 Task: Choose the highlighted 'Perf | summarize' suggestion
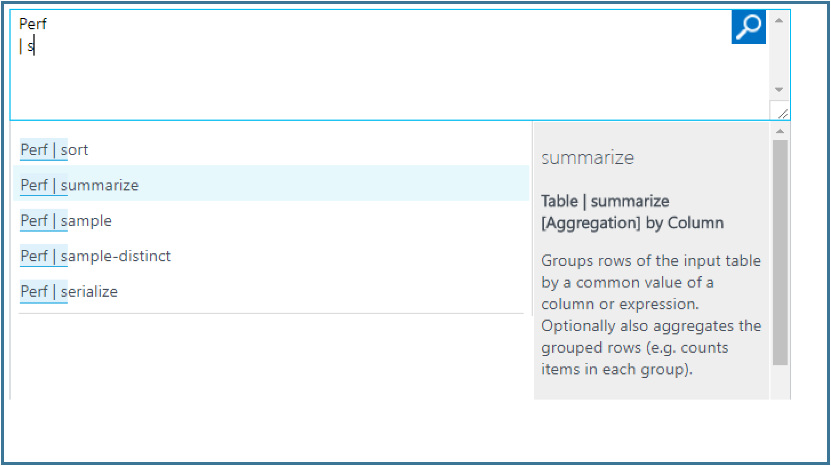click(x=271, y=185)
